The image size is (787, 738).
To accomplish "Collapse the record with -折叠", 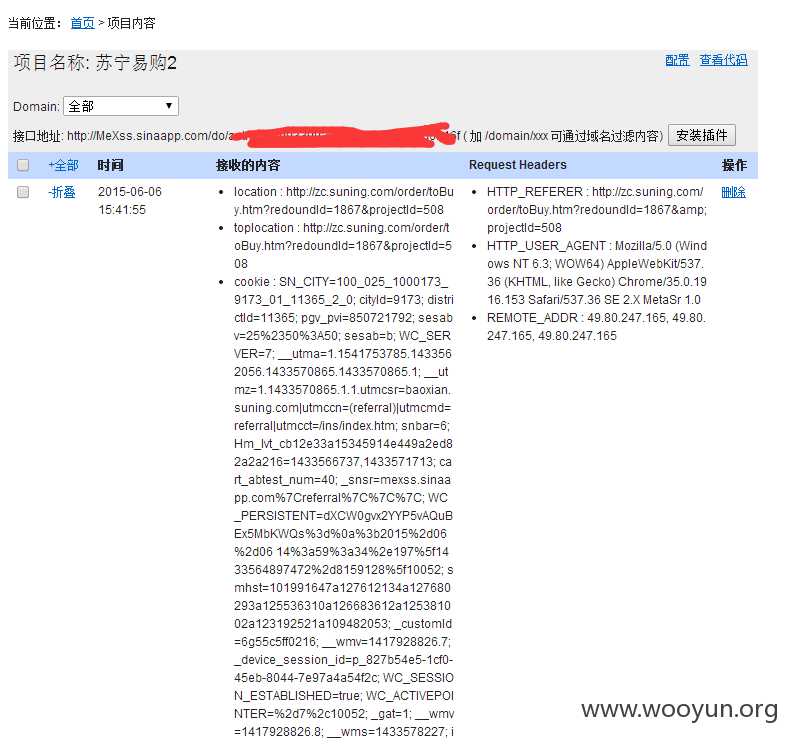I will 62,192.
